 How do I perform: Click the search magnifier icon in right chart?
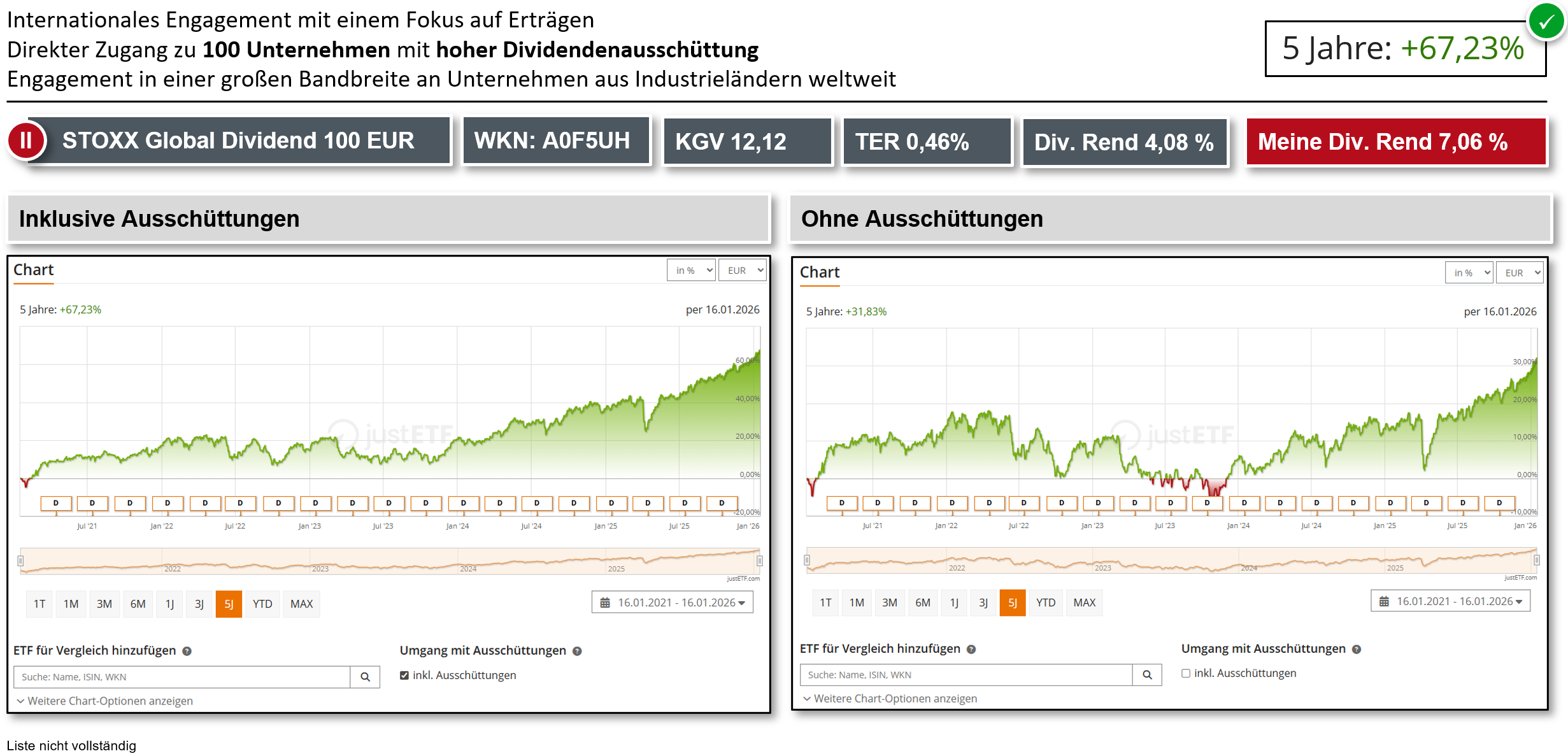tap(1147, 675)
